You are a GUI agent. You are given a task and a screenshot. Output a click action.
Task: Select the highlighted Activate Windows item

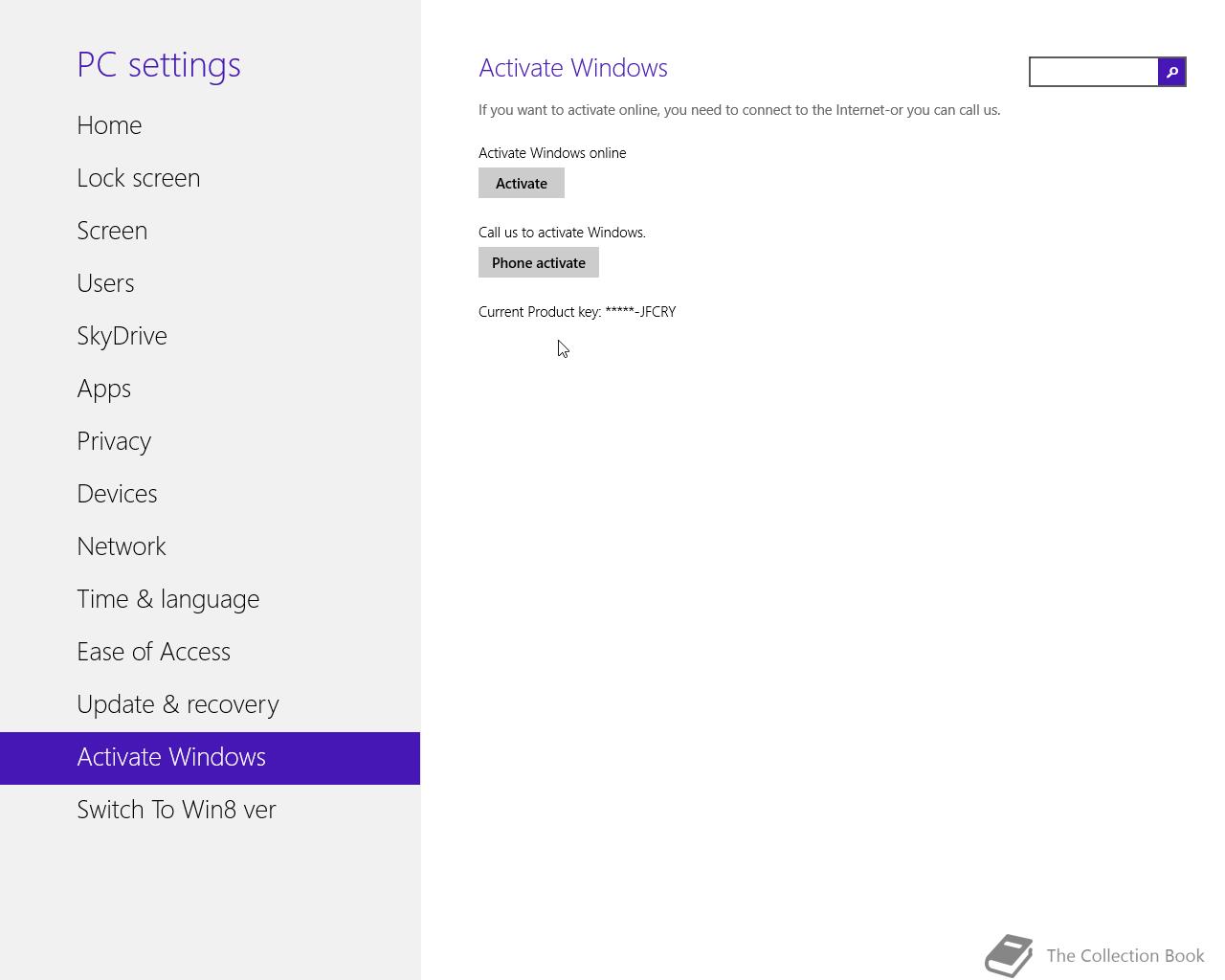[x=211, y=758]
